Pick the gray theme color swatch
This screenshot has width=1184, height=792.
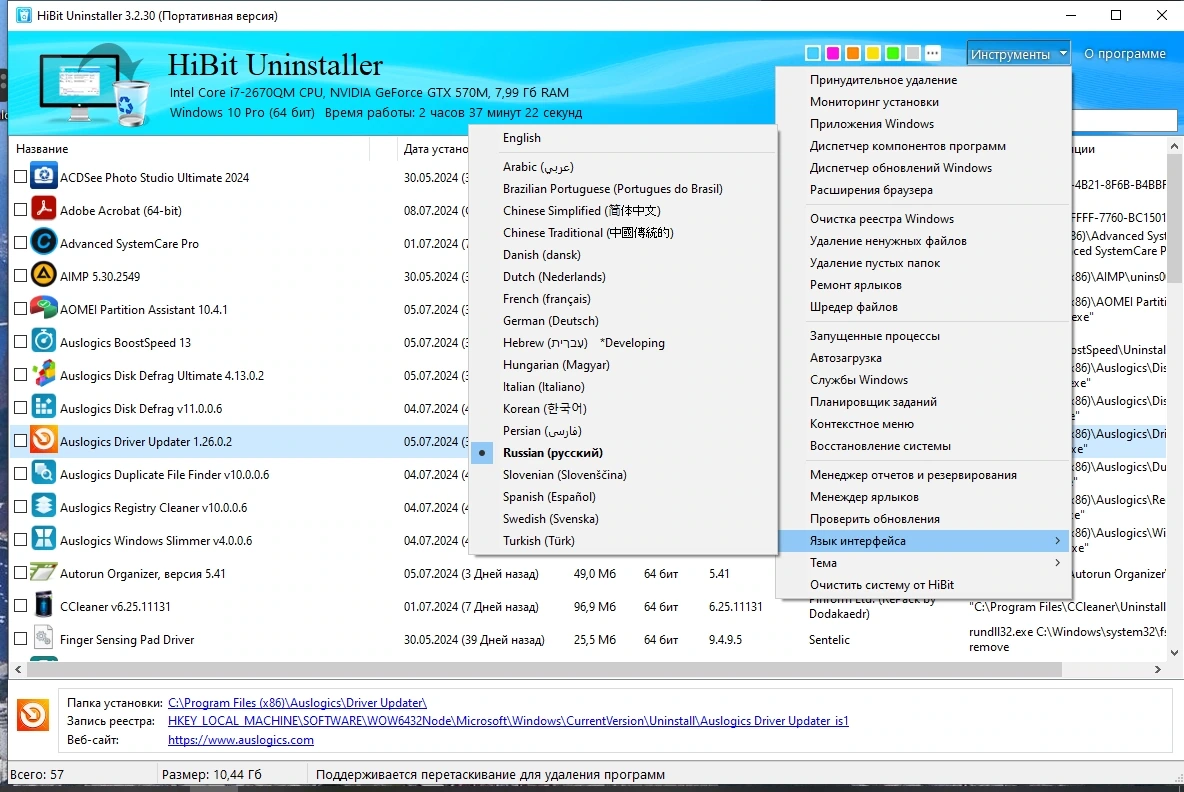[x=913, y=53]
